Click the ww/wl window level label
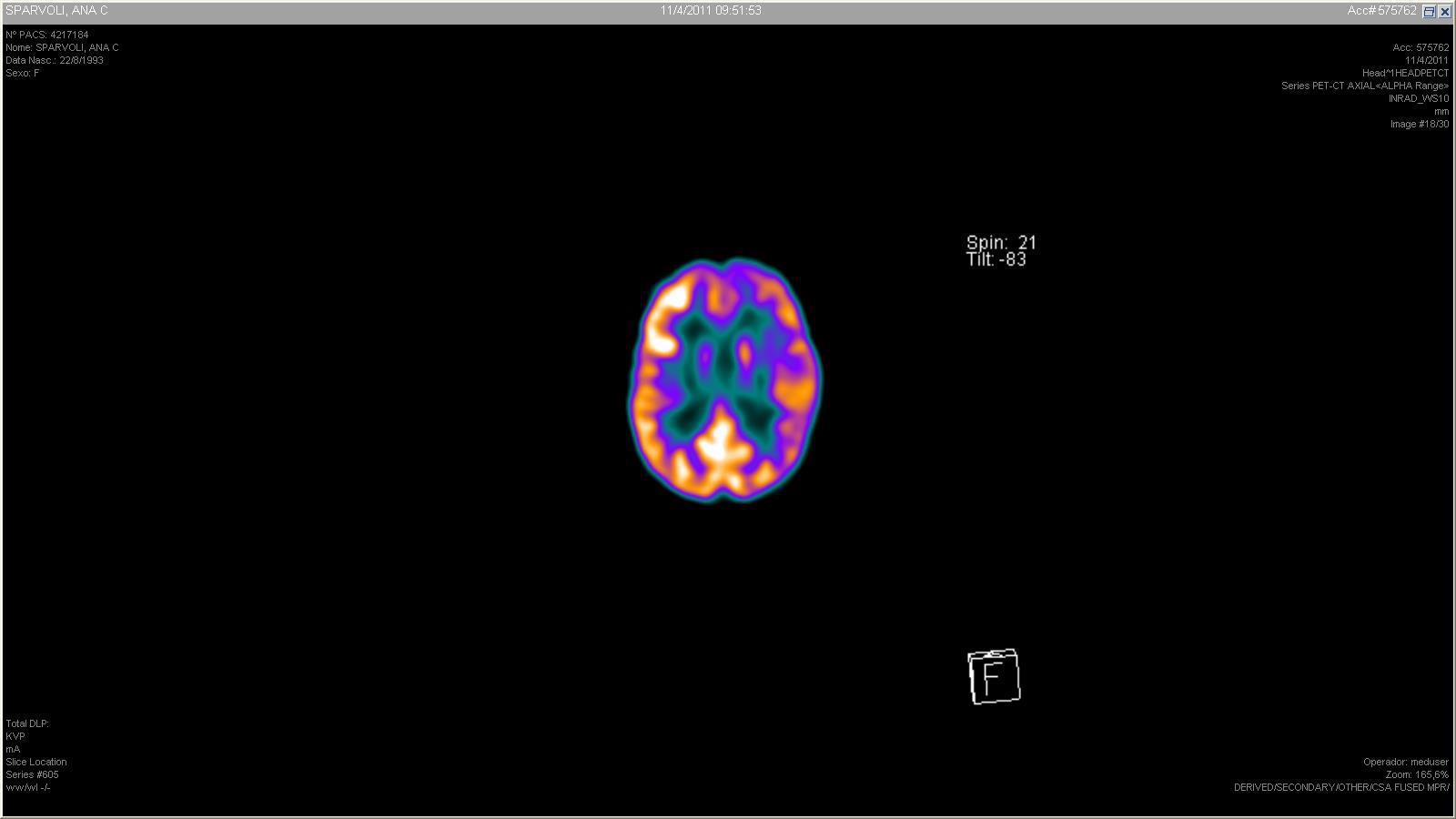 point(27,787)
